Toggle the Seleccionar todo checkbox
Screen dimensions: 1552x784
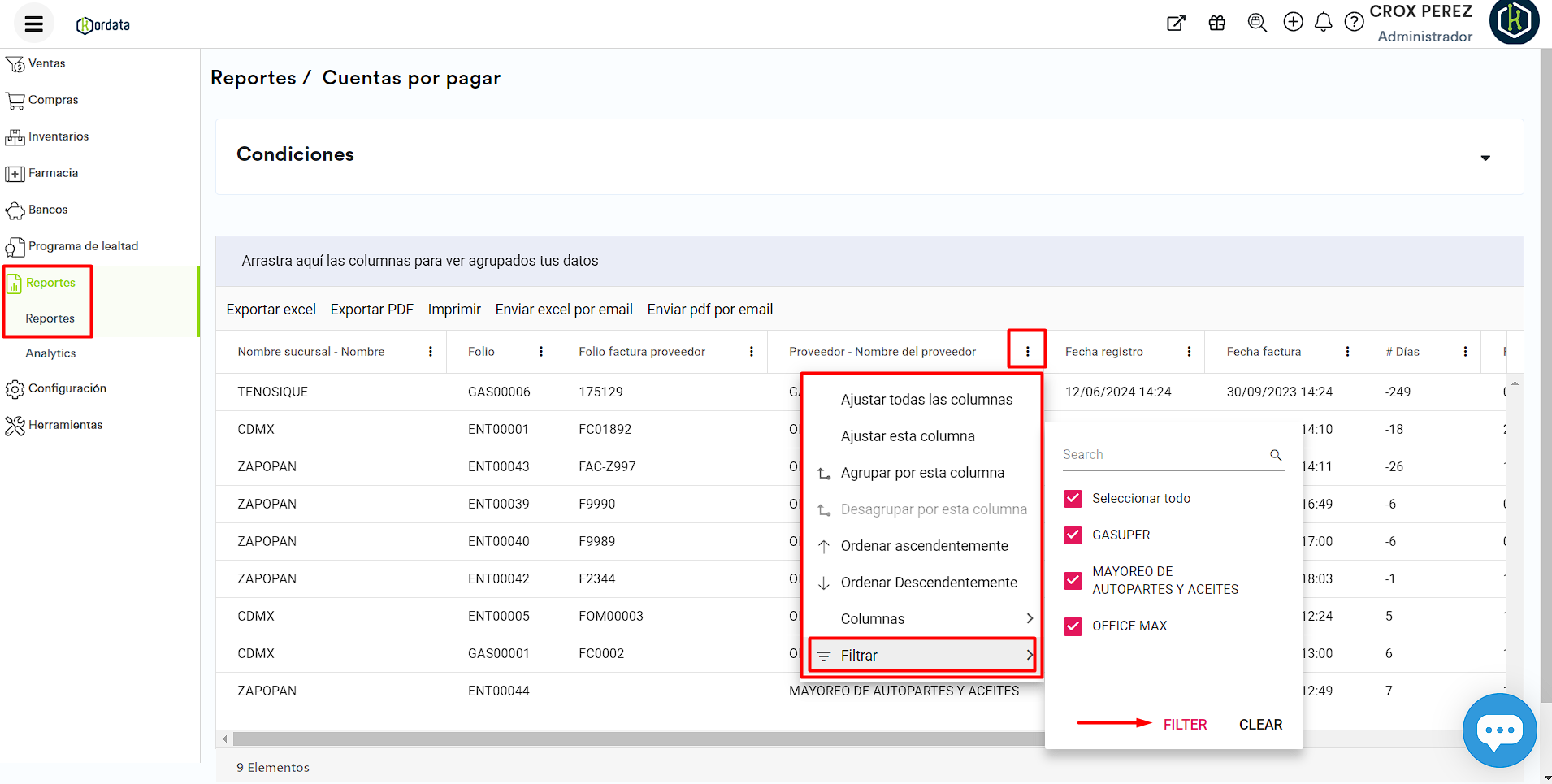(x=1073, y=498)
